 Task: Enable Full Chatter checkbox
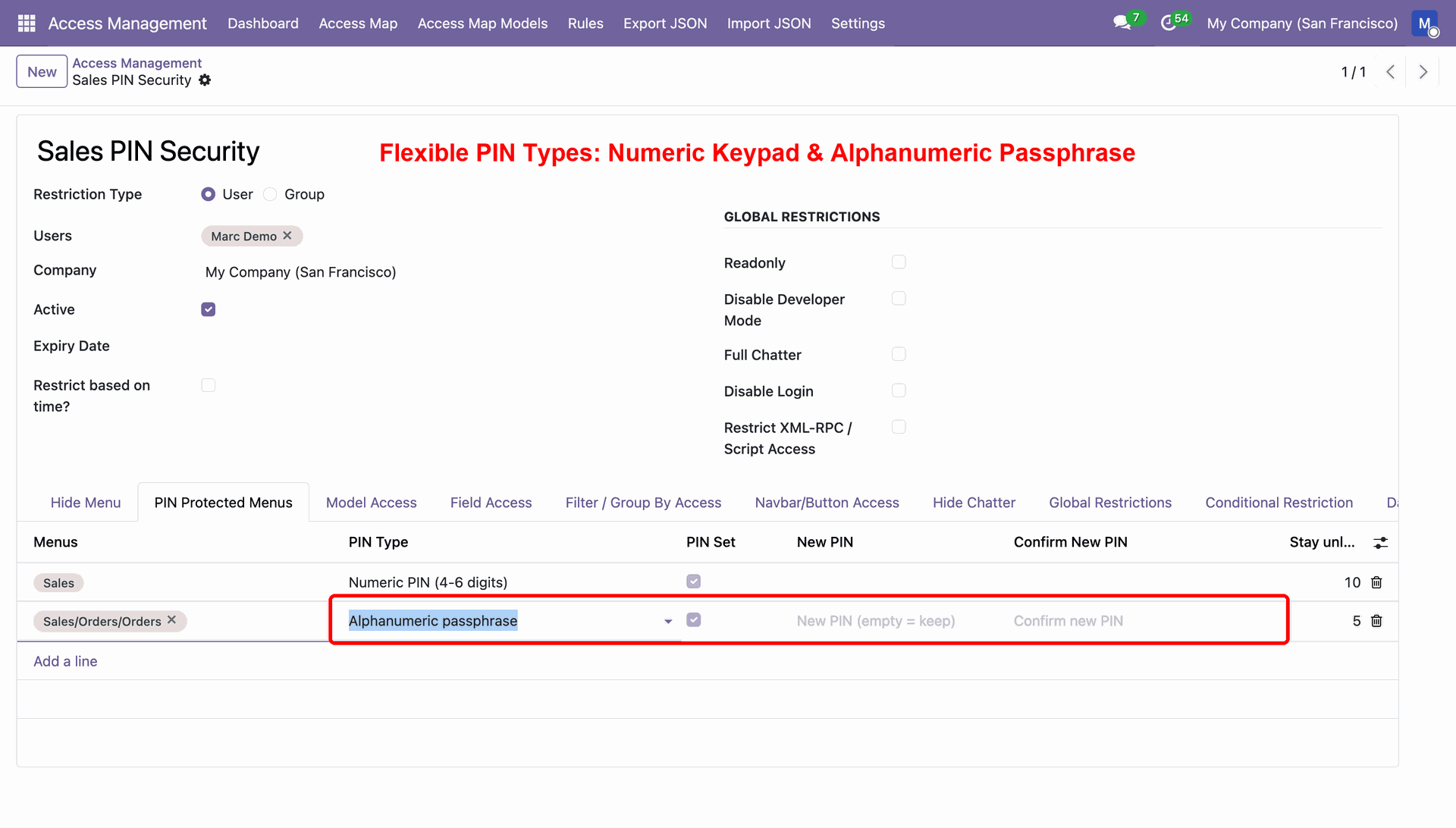(899, 354)
